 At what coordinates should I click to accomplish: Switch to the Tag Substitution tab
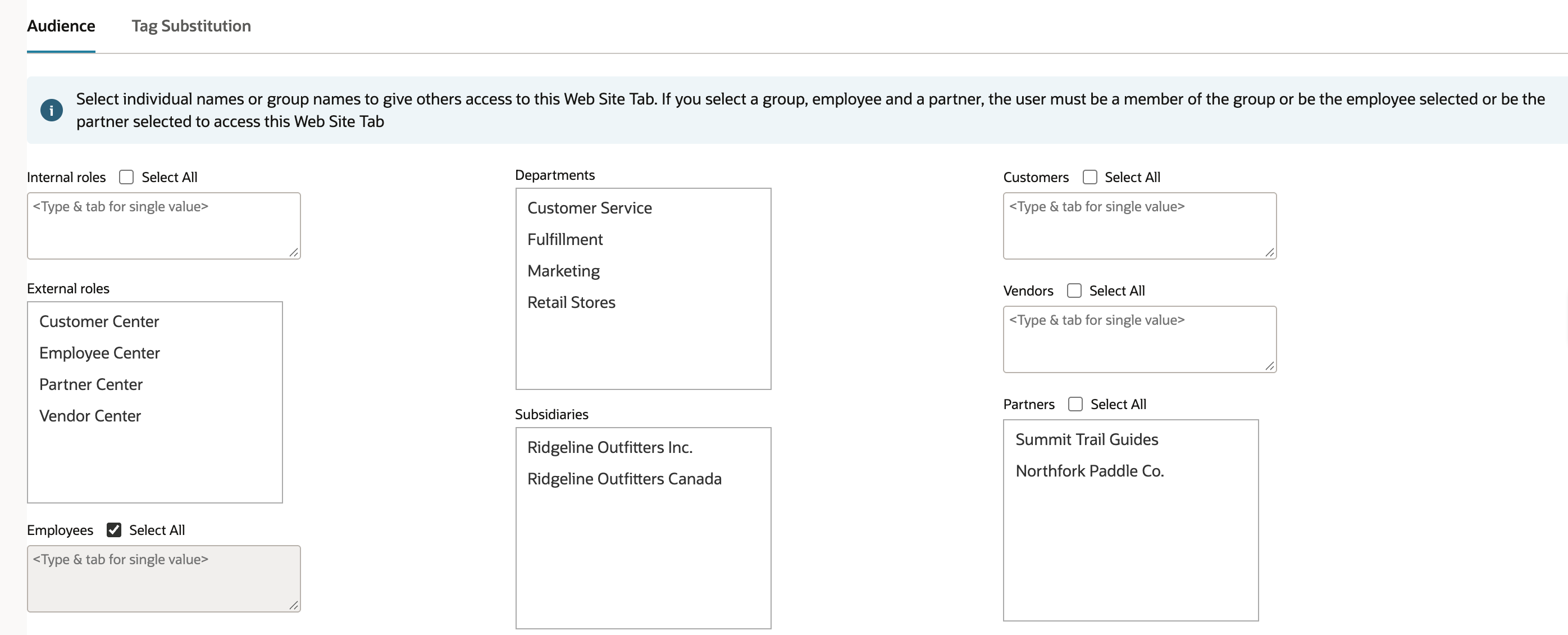[x=191, y=26]
